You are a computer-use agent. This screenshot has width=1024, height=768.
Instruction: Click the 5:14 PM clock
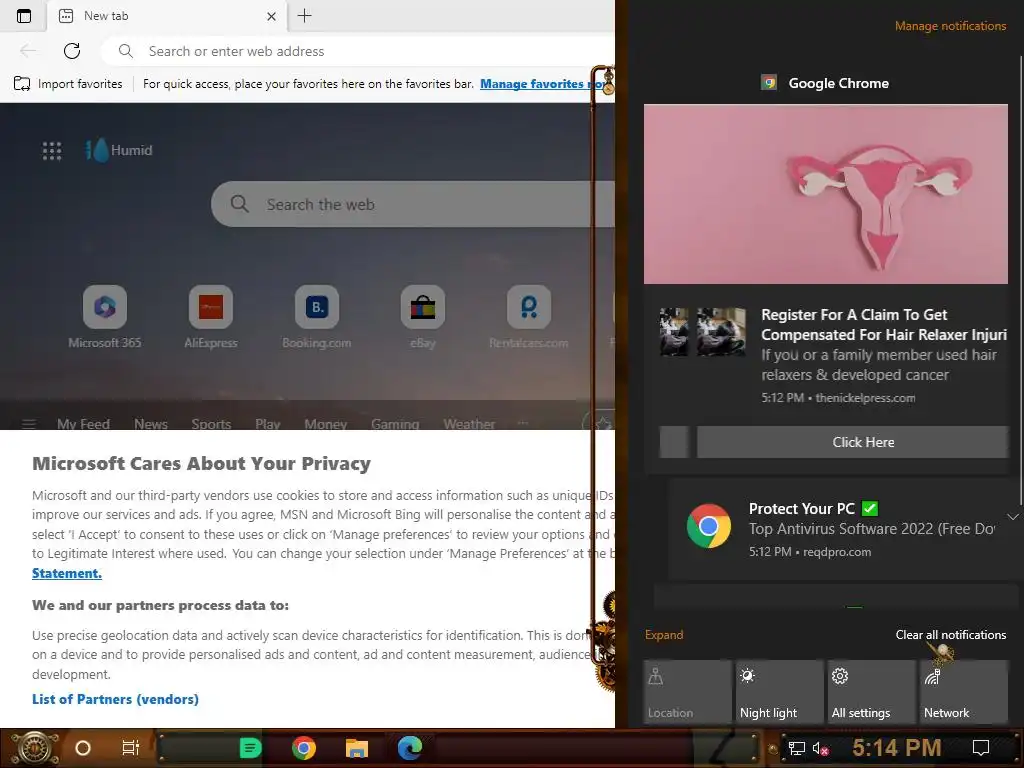[x=897, y=748]
